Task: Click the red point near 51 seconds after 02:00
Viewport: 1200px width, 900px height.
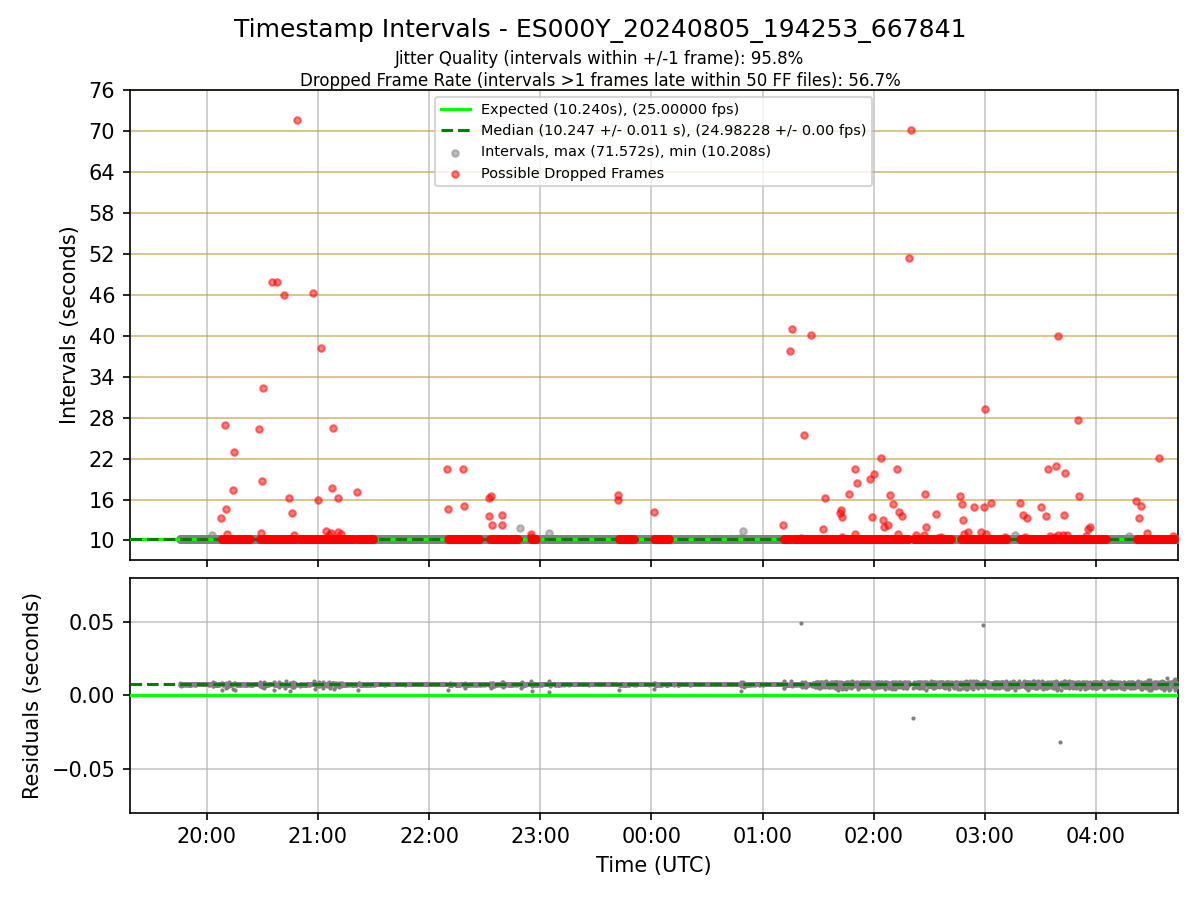Action: (x=909, y=258)
